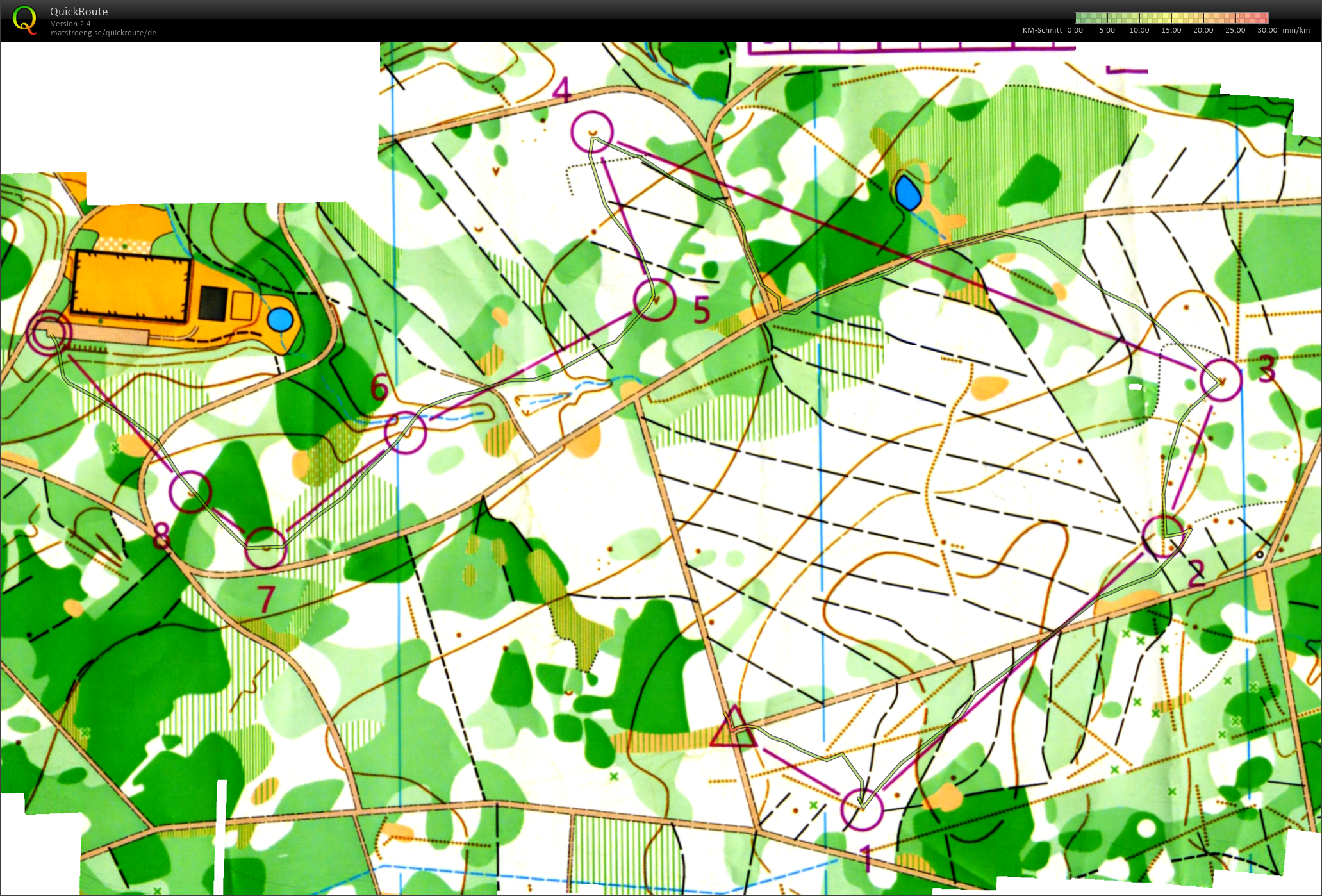The width and height of the screenshot is (1322, 896).
Task: Click the blue pond beside control 6 buildings
Action: click(x=280, y=319)
